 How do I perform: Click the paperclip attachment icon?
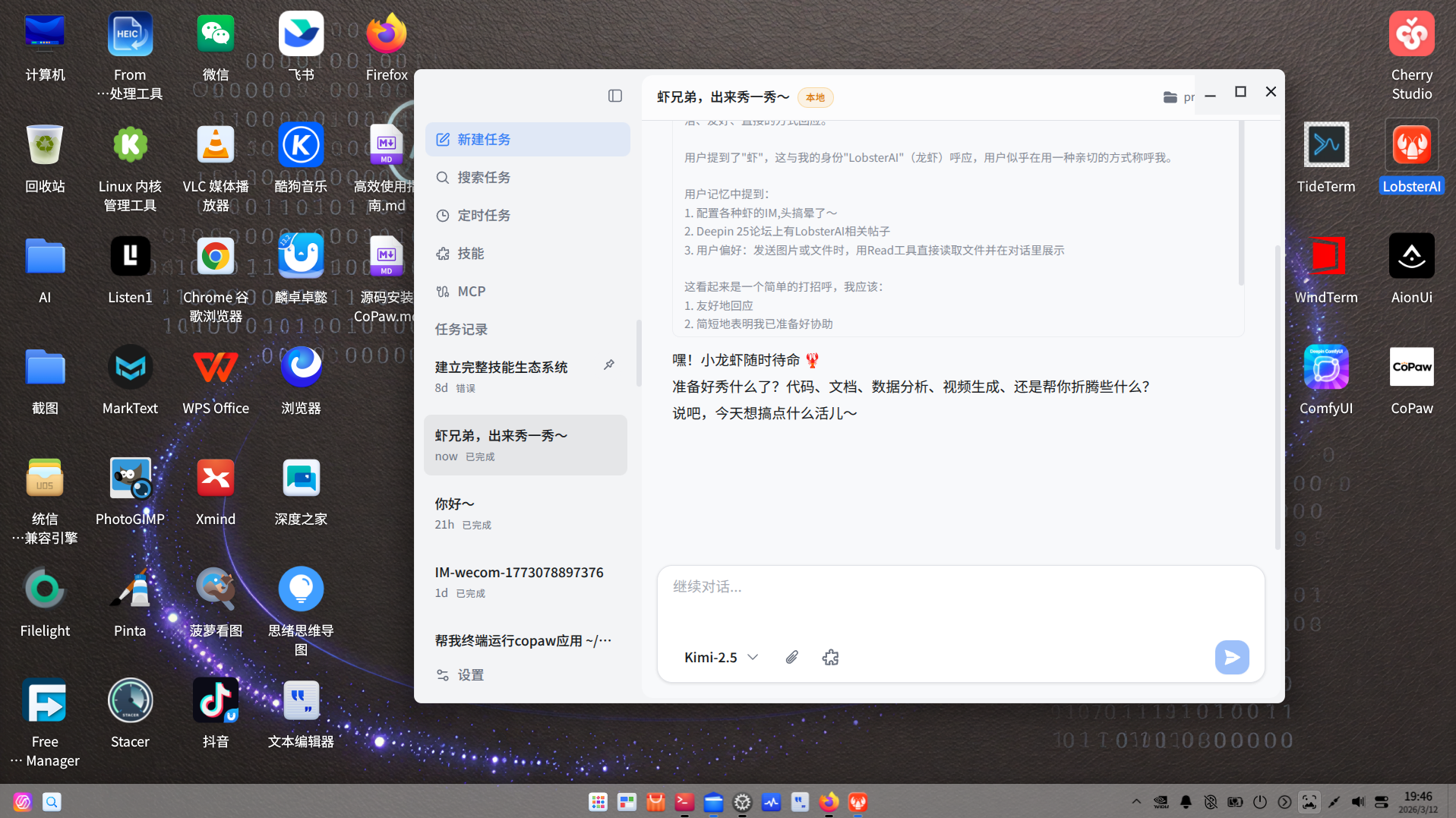[x=791, y=657]
